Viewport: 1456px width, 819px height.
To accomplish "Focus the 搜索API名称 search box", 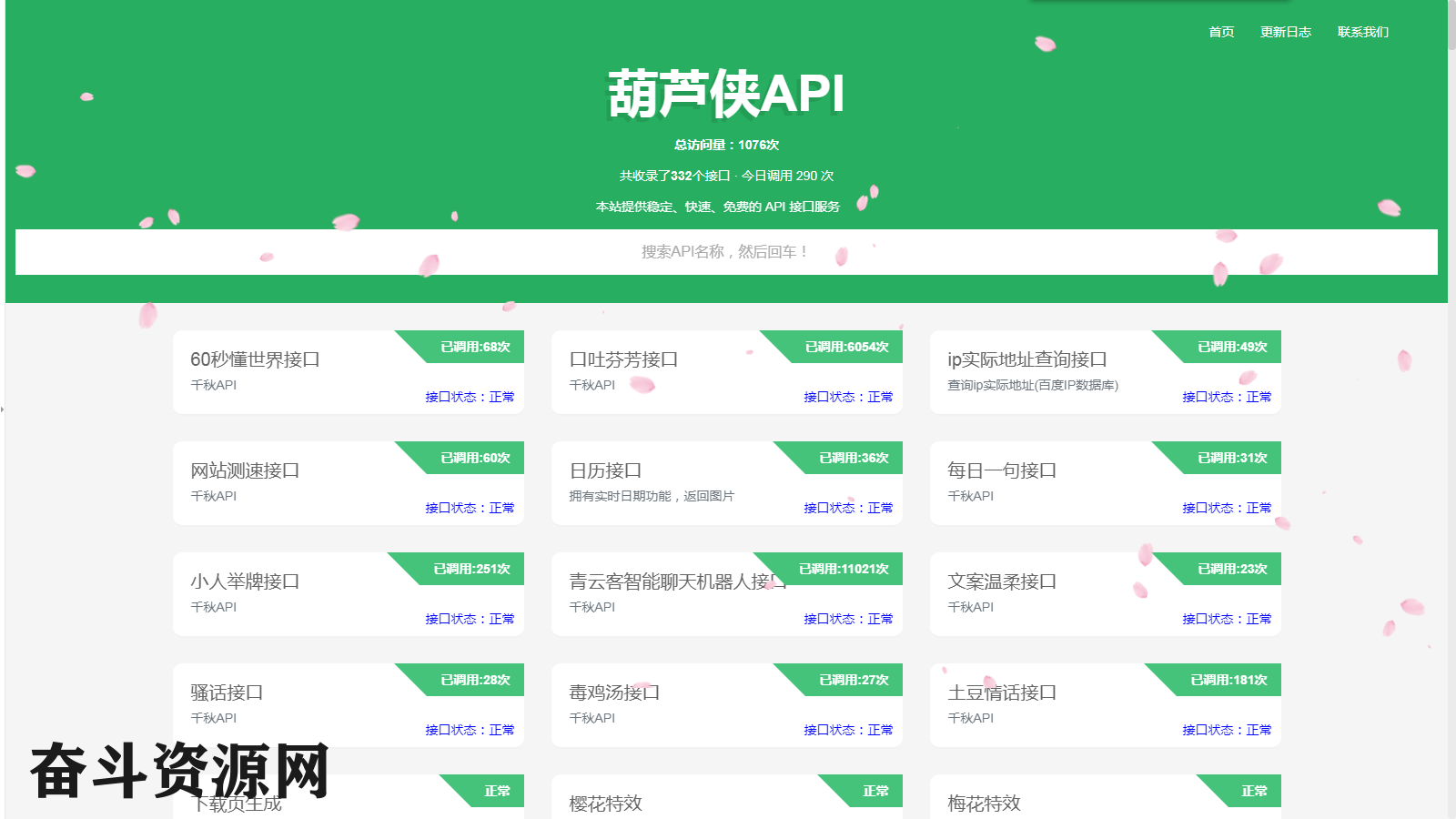I will pos(725,252).
